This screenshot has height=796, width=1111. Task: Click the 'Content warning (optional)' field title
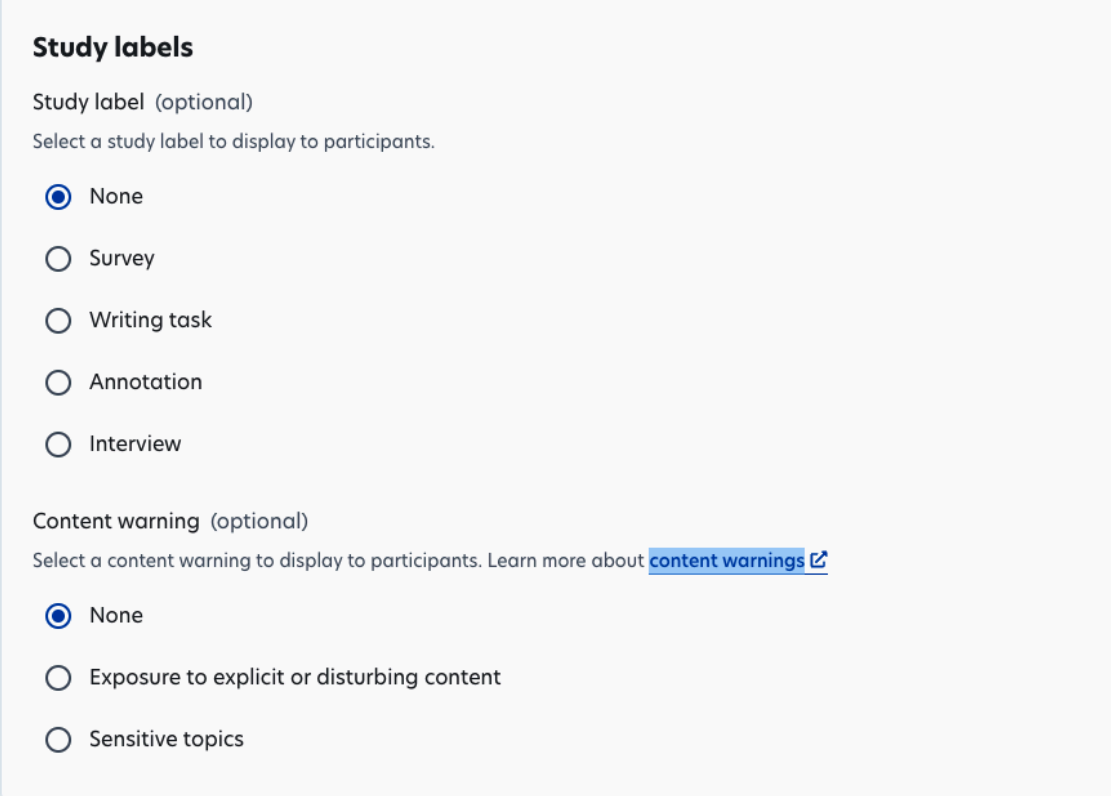click(x=170, y=521)
